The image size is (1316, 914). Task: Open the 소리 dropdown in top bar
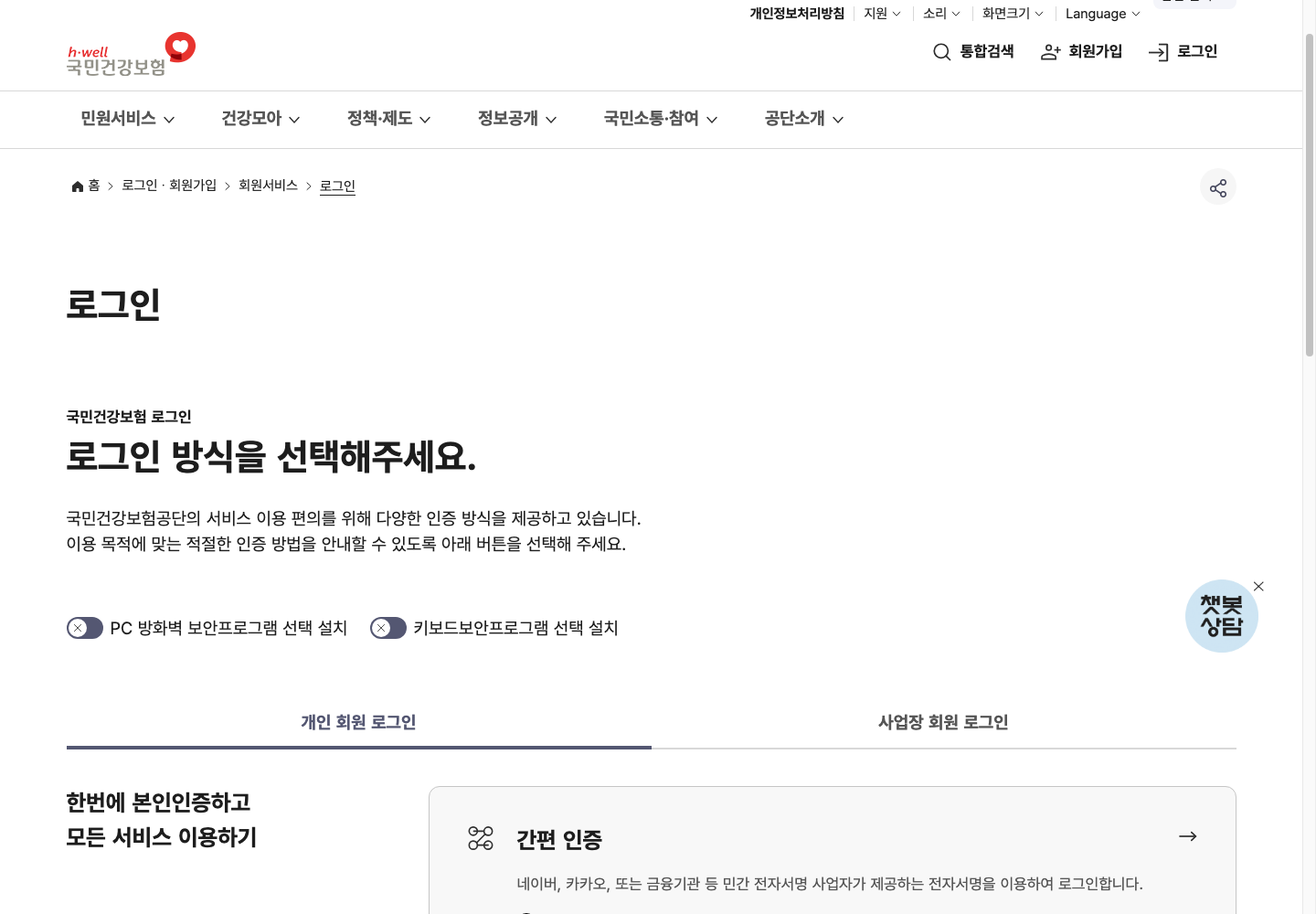click(x=941, y=14)
